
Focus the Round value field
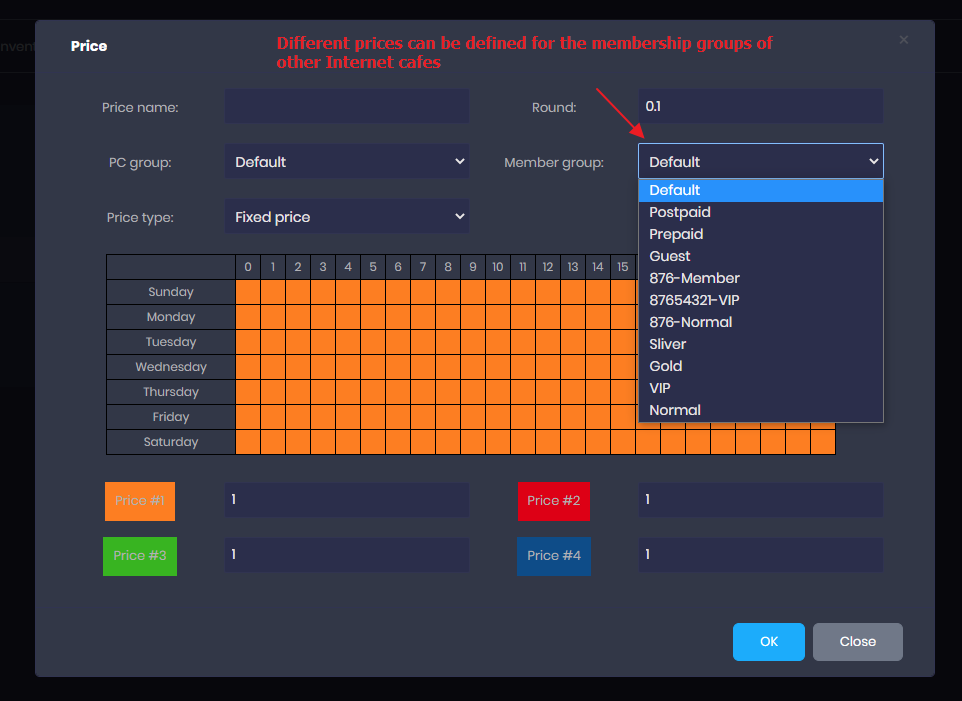760,106
